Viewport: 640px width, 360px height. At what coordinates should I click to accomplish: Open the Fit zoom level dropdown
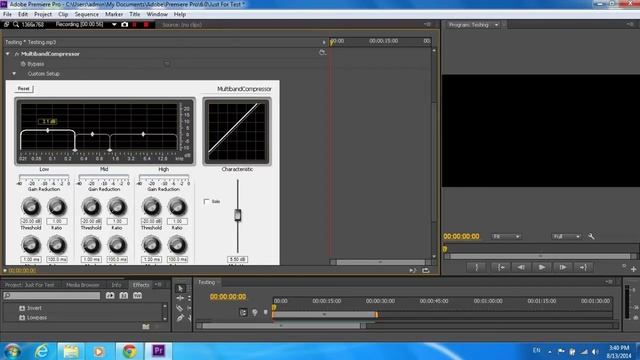[x=506, y=237]
